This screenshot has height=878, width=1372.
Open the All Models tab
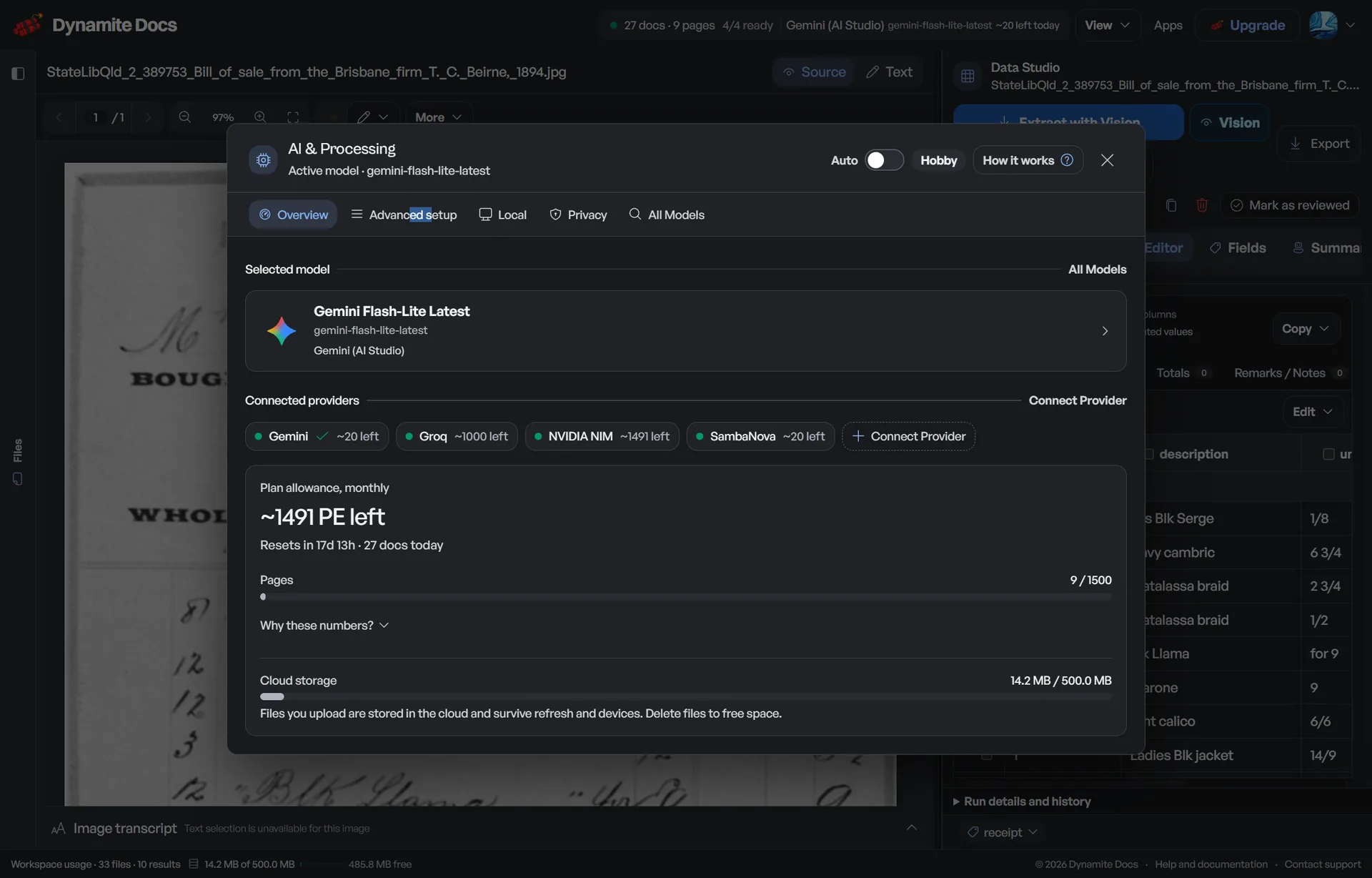click(x=666, y=214)
